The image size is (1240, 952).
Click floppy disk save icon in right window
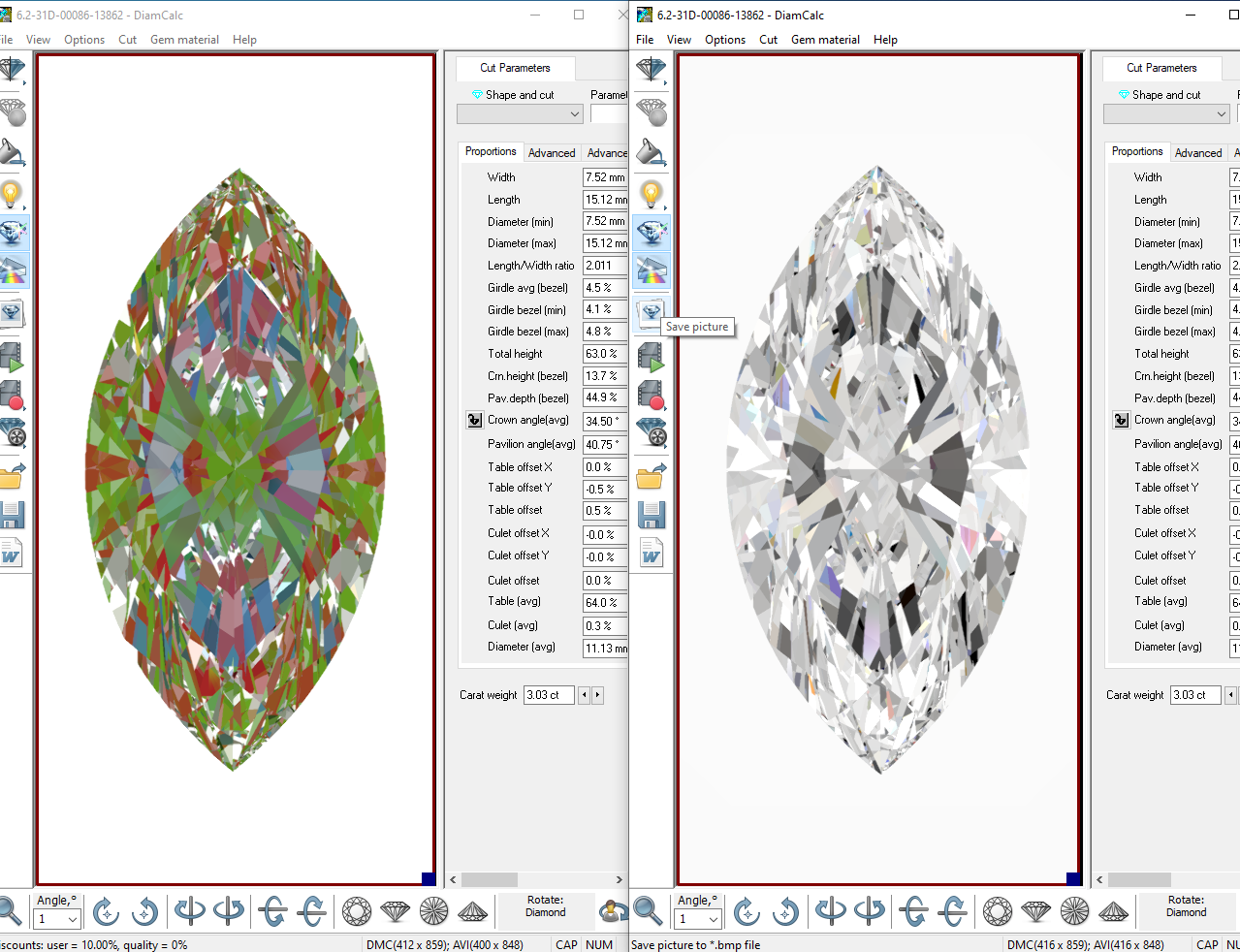[651, 515]
